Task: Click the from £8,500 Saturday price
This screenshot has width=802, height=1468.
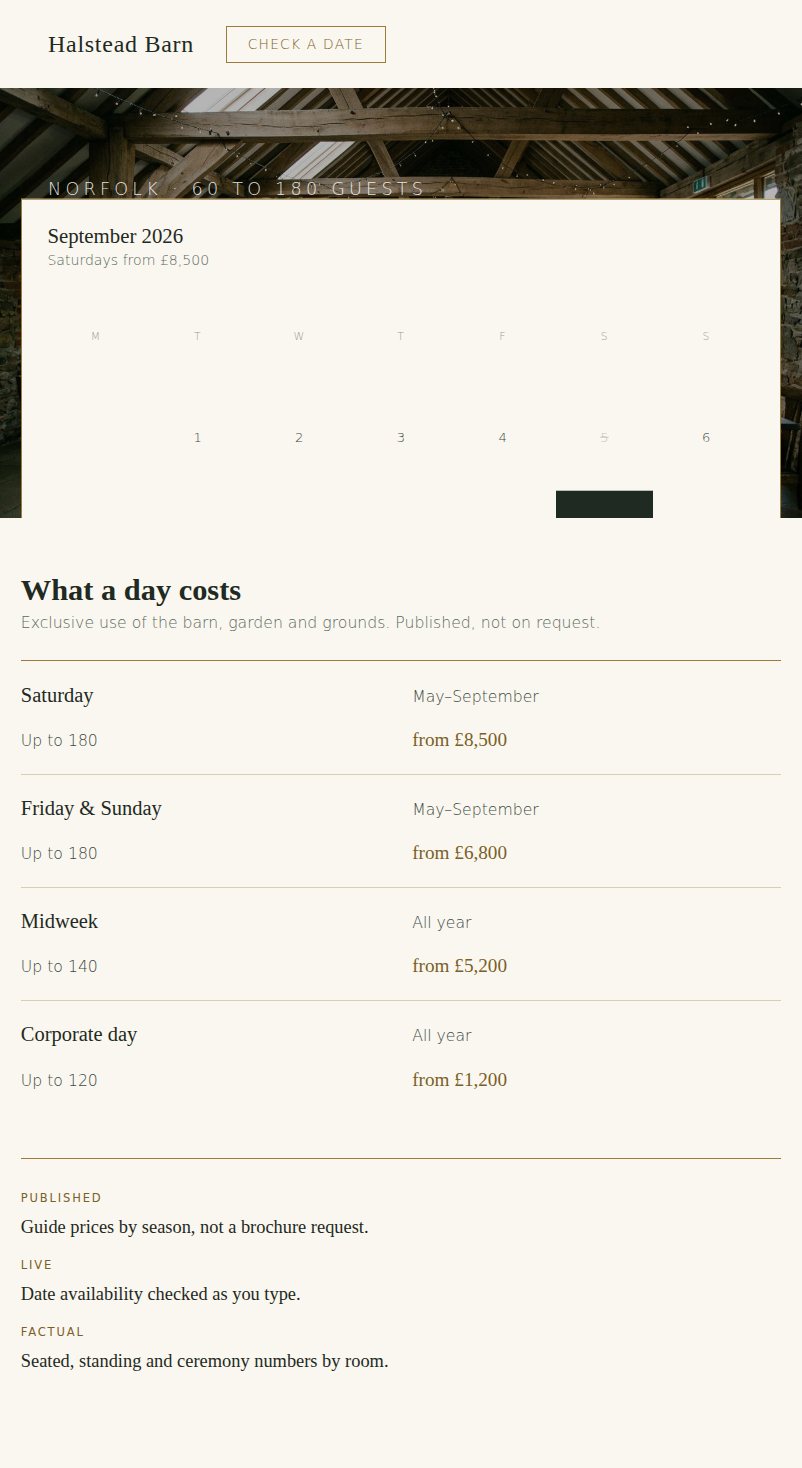Action: [x=460, y=740]
